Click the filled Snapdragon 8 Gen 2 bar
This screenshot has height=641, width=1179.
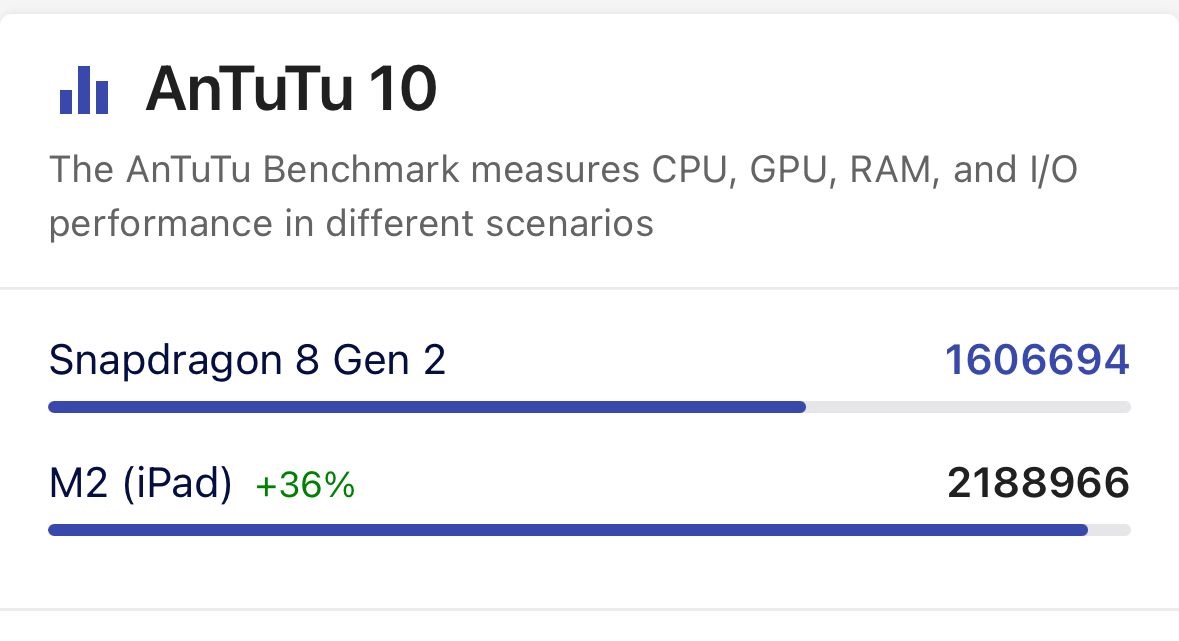(x=427, y=407)
